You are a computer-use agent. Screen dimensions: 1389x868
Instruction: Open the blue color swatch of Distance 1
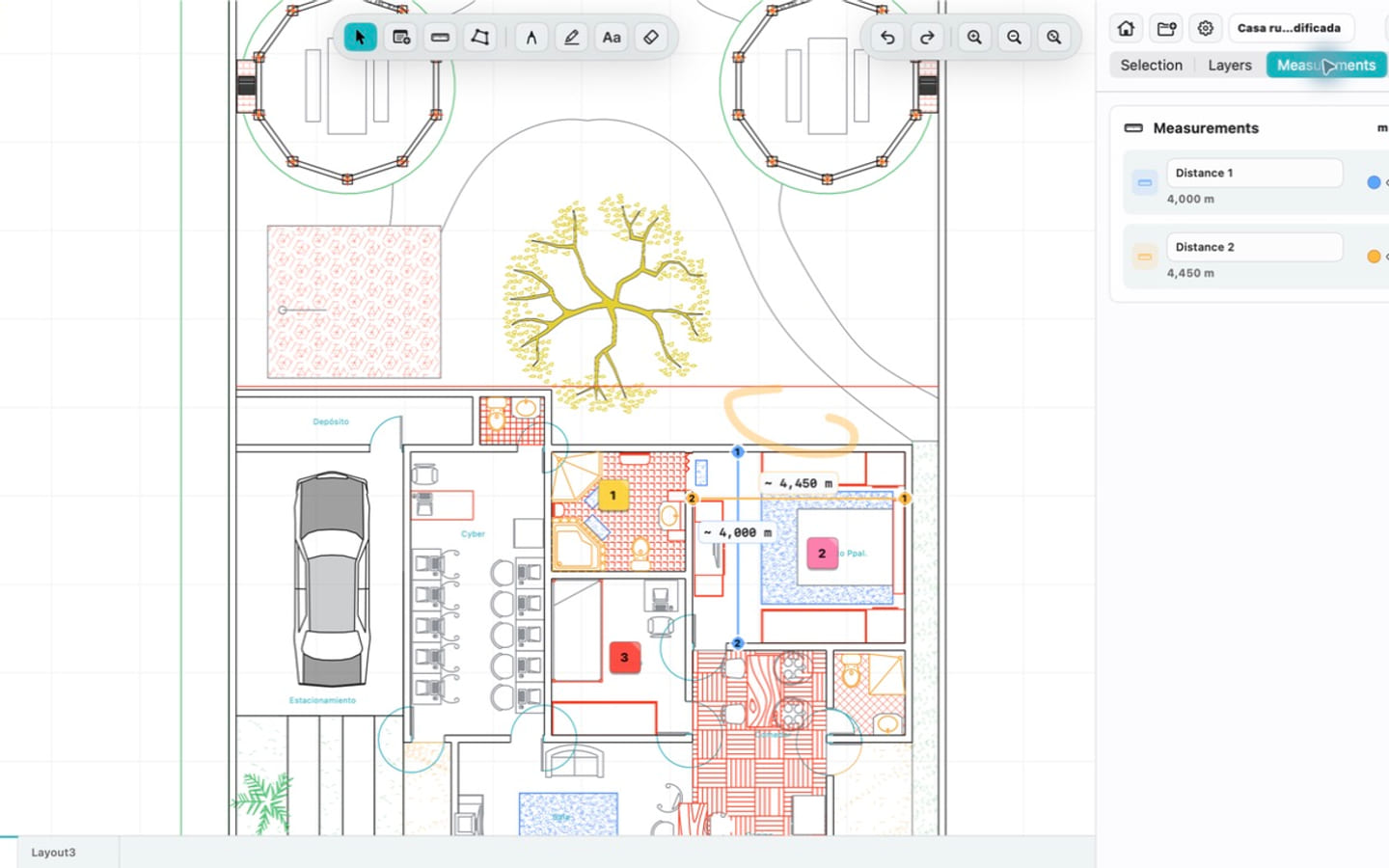[x=1374, y=182]
